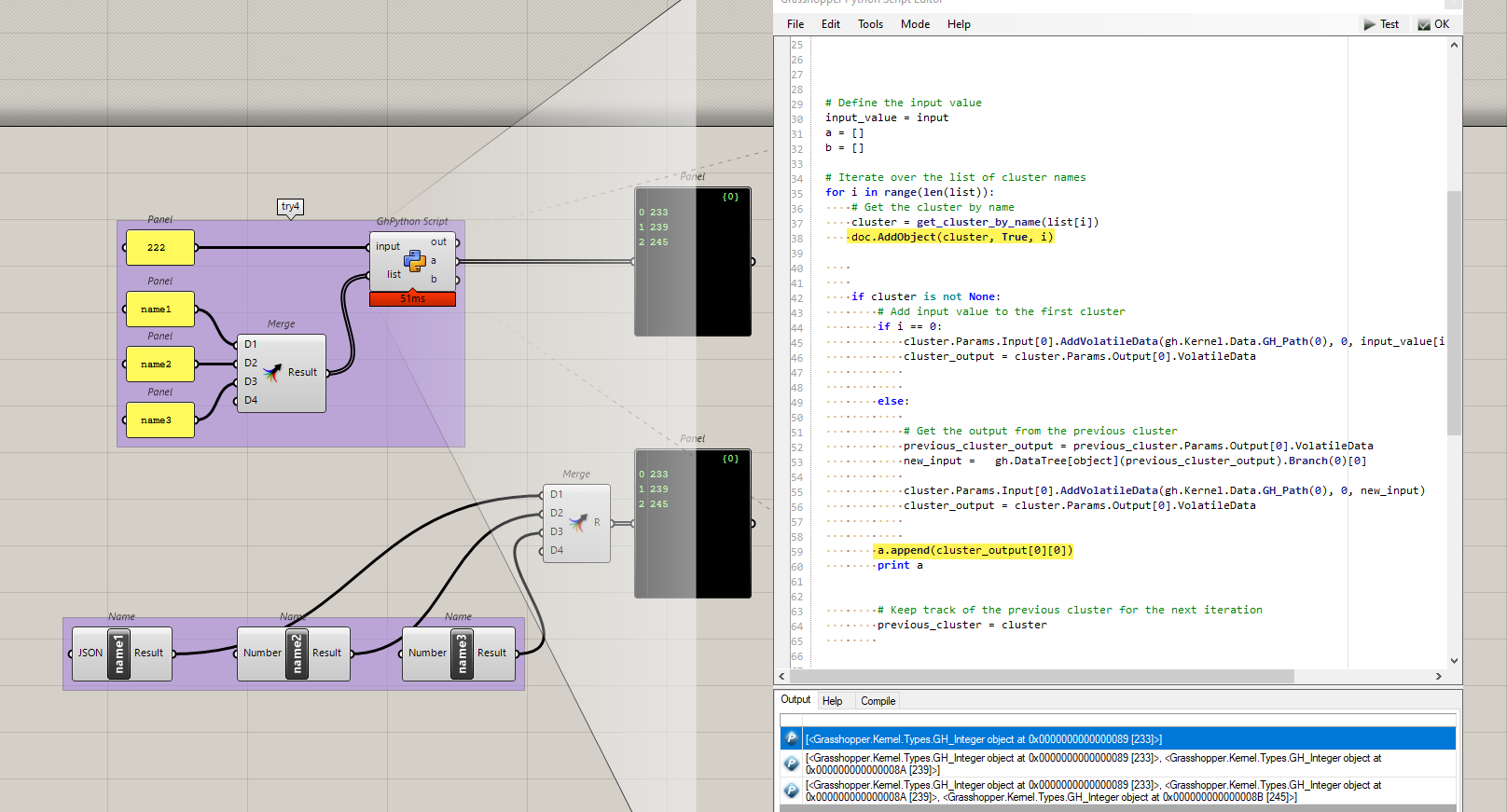Switch to the Compile tab
This screenshot has height=812, width=1507.
tap(878, 701)
